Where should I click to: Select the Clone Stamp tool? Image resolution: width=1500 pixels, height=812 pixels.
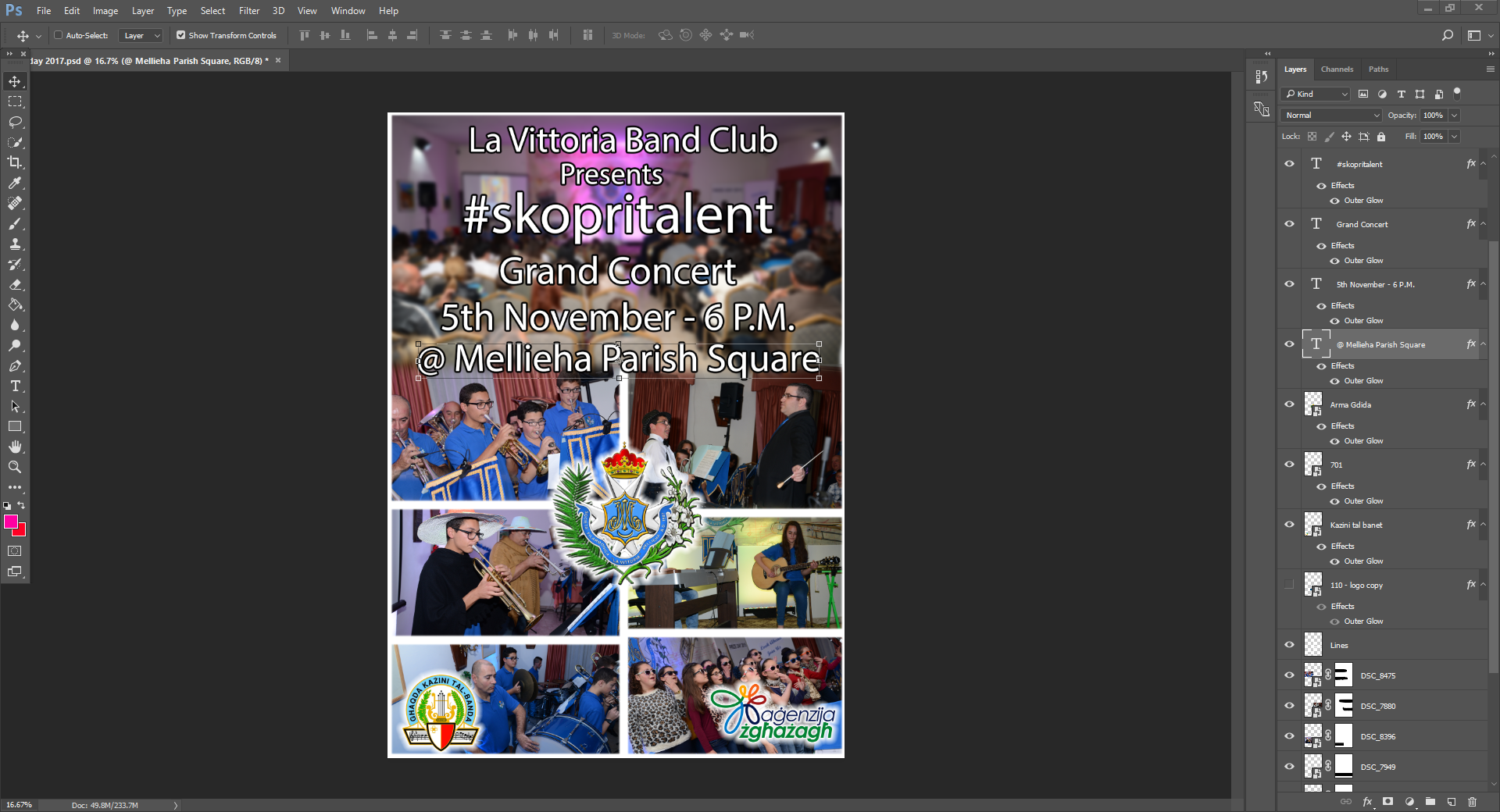click(x=15, y=244)
